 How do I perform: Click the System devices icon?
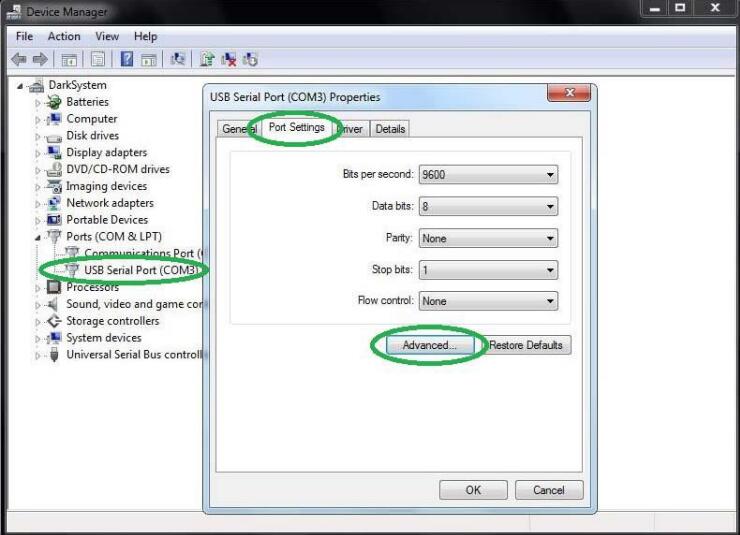coord(54,338)
